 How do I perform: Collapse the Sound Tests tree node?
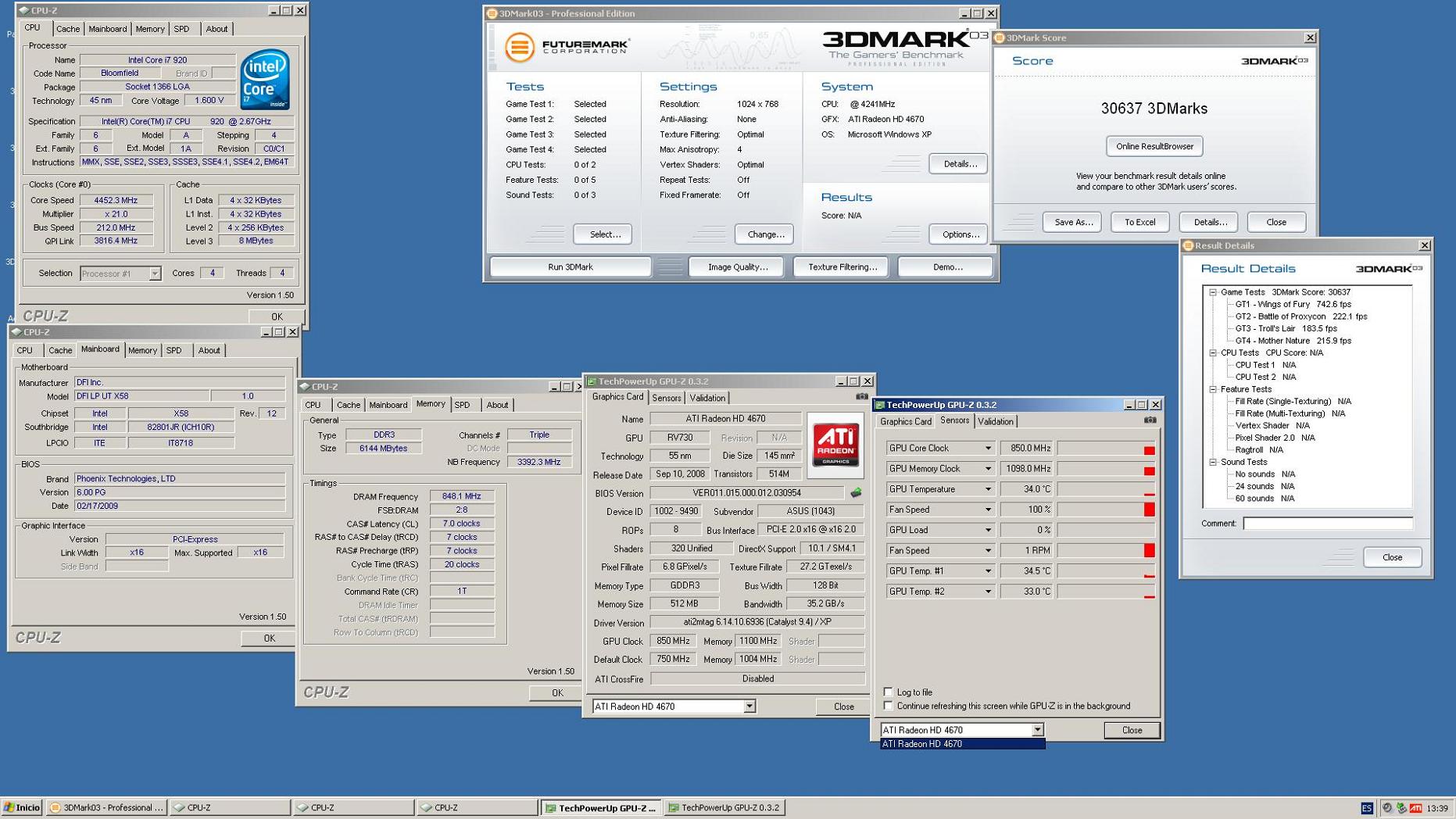coord(1213,462)
